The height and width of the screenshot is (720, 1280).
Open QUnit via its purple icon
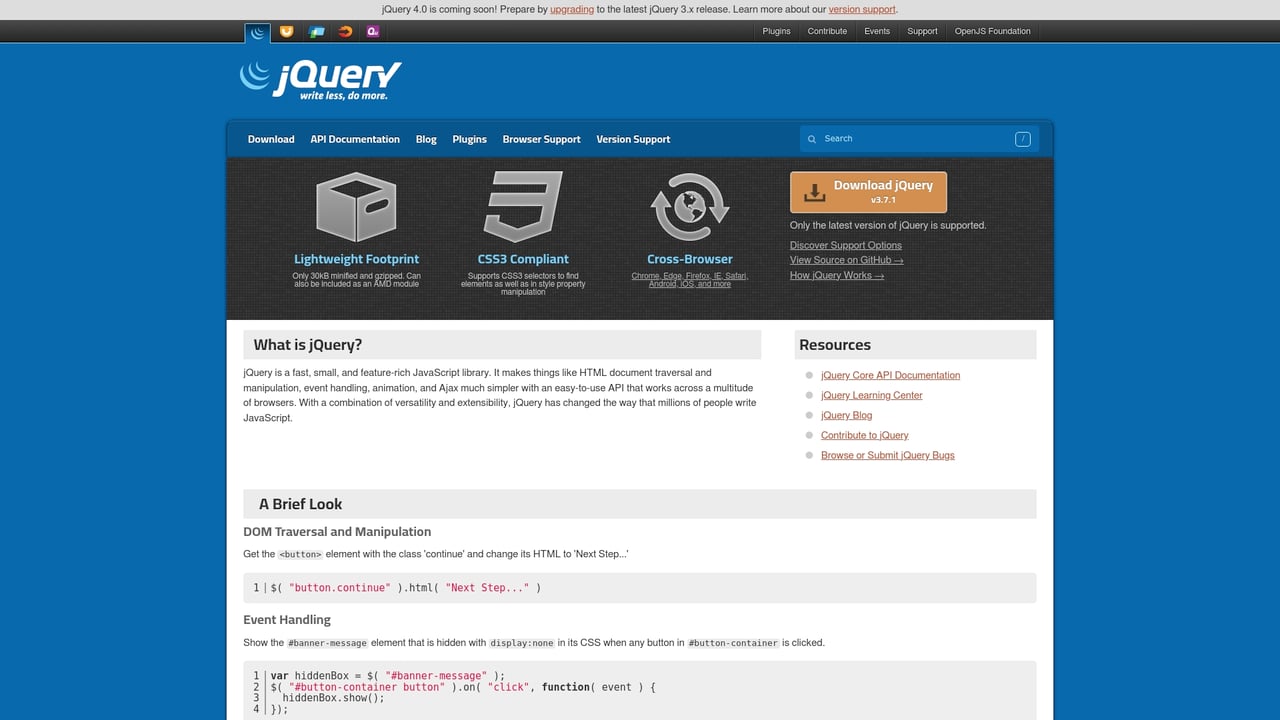372,31
